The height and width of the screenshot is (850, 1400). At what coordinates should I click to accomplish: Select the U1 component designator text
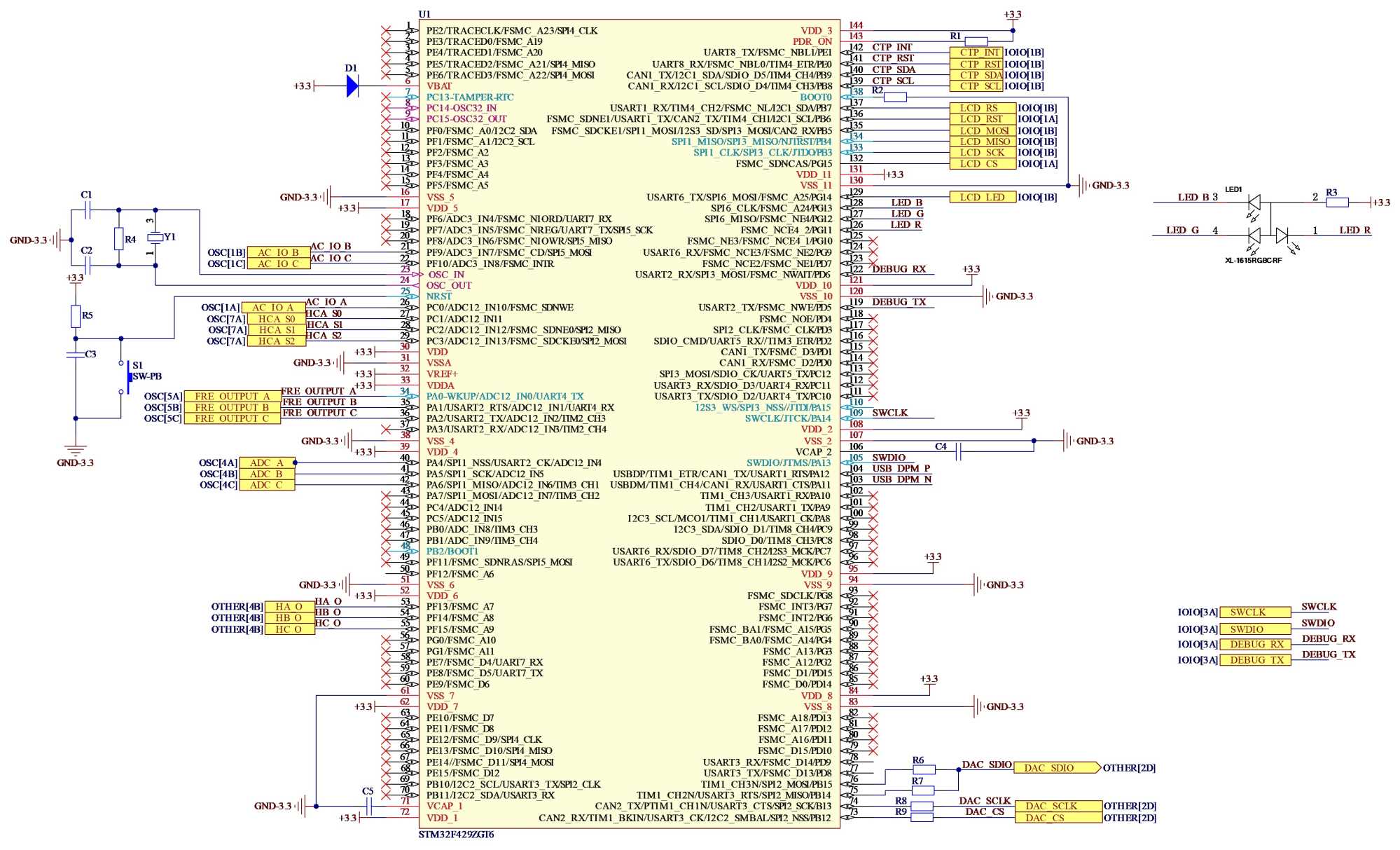[424, 14]
